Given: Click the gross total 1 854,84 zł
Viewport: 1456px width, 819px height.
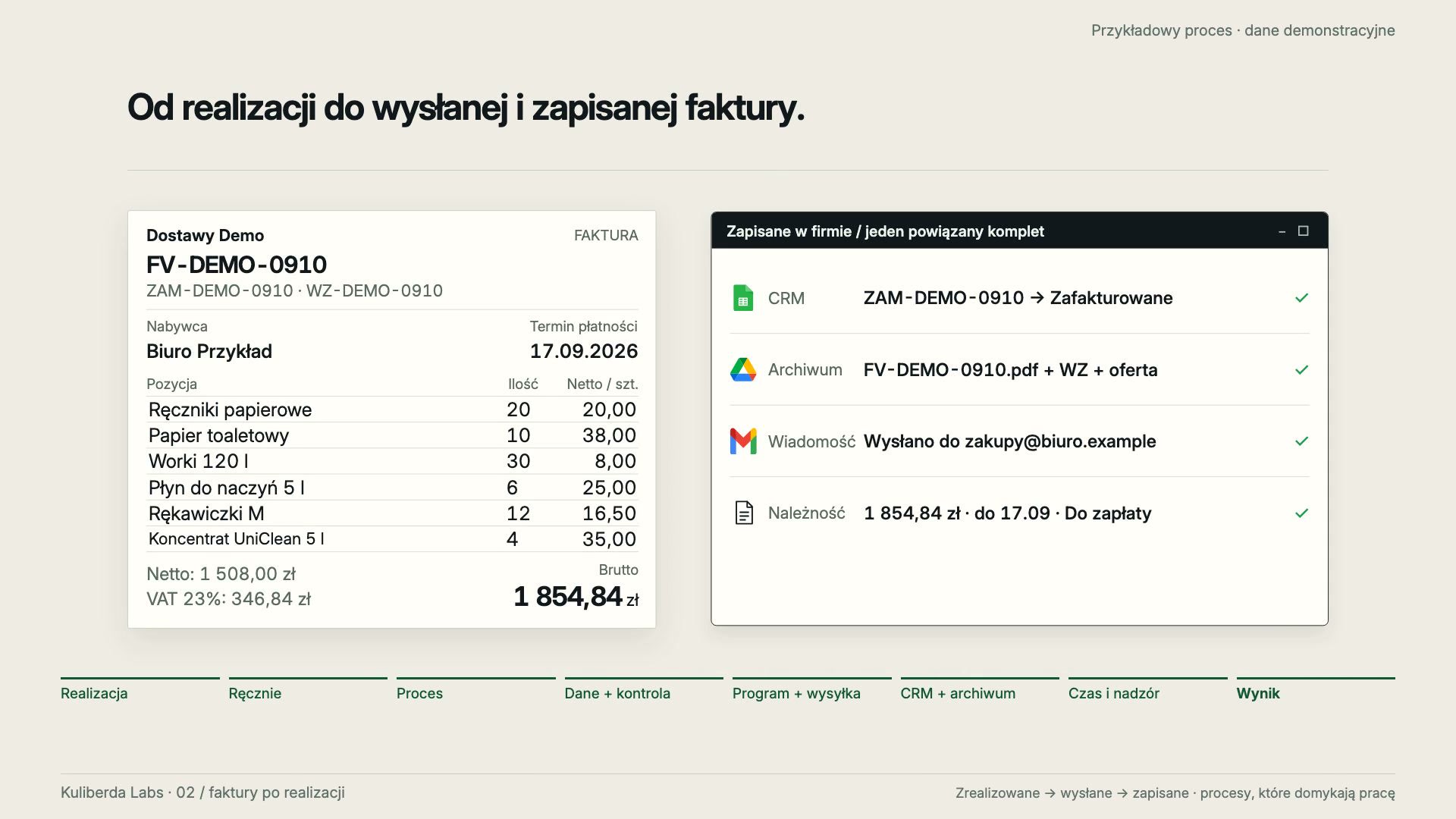Looking at the screenshot, I should [576, 597].
